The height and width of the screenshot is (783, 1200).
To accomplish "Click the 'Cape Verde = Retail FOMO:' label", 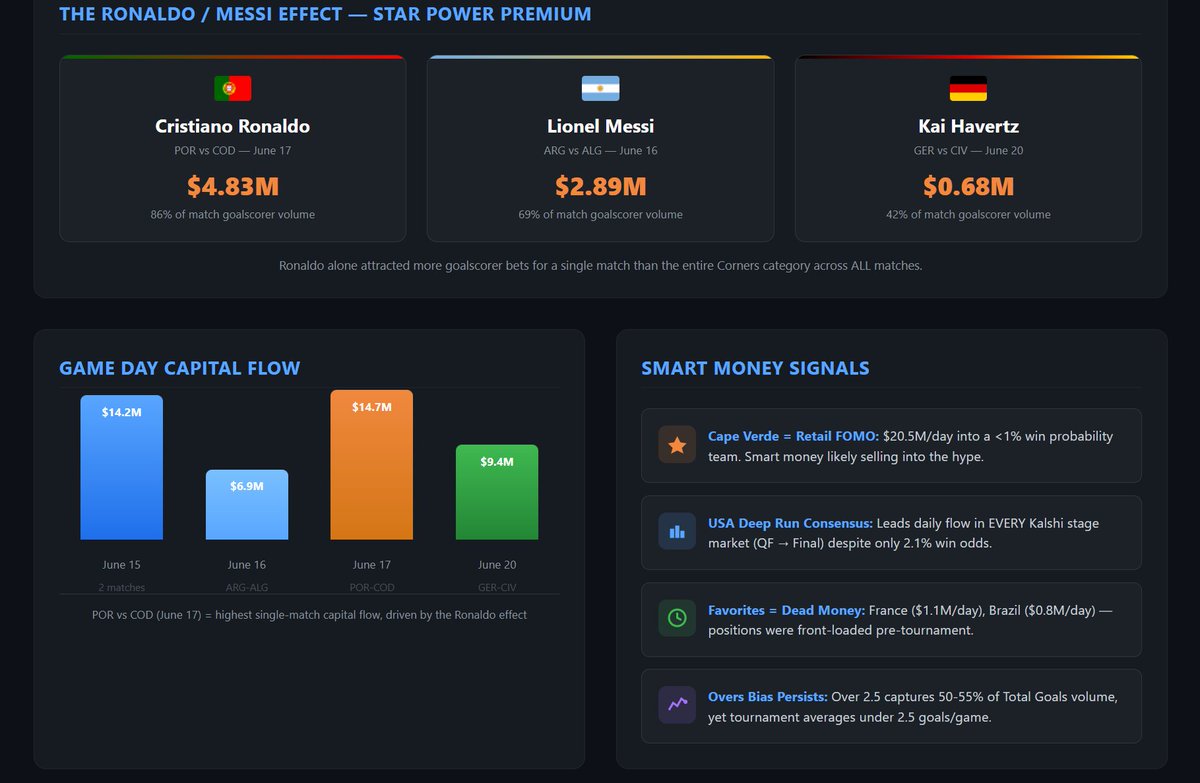I will point(793,436).
